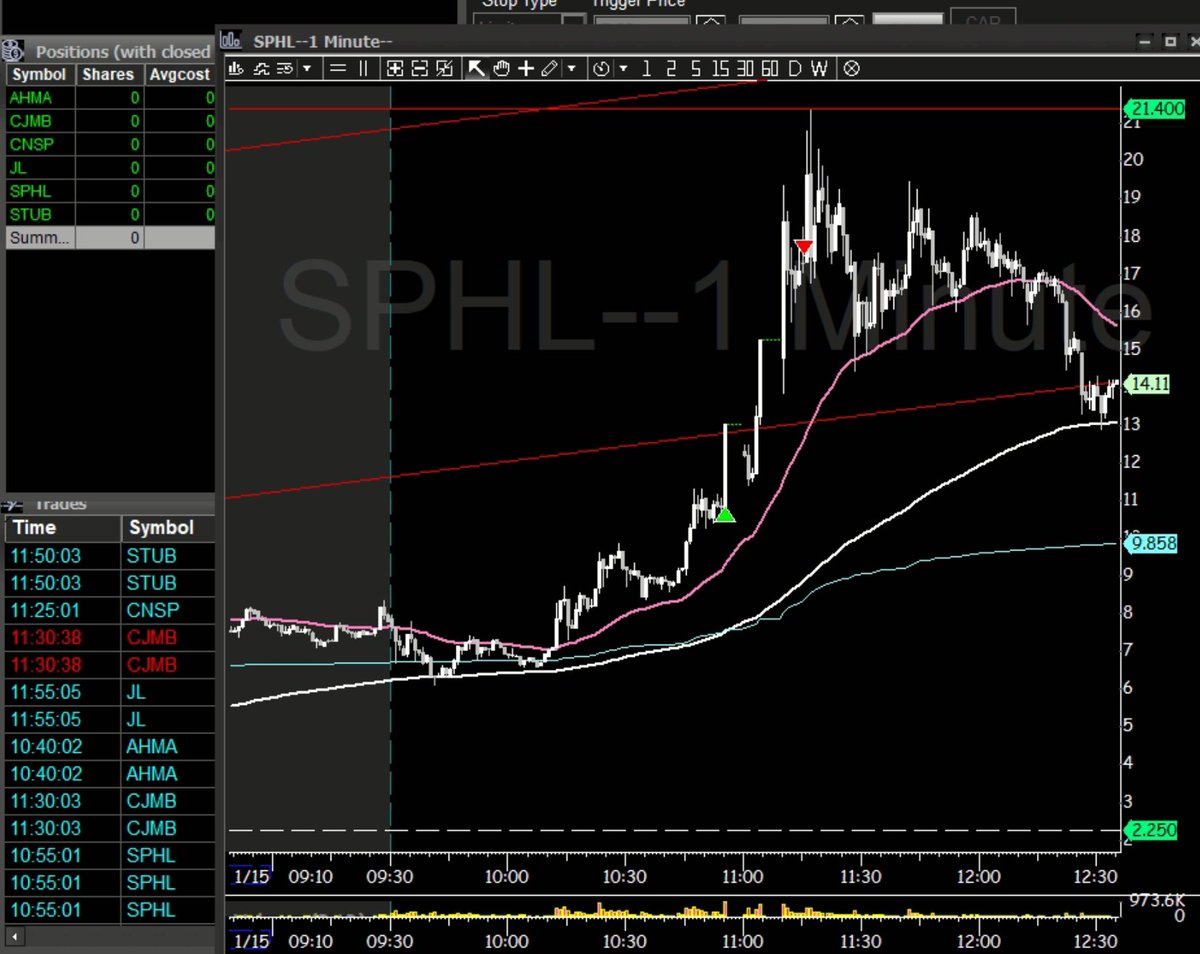Enable the crosshair plus tool
The image size is (1200, 954).
tap(525, 68)
